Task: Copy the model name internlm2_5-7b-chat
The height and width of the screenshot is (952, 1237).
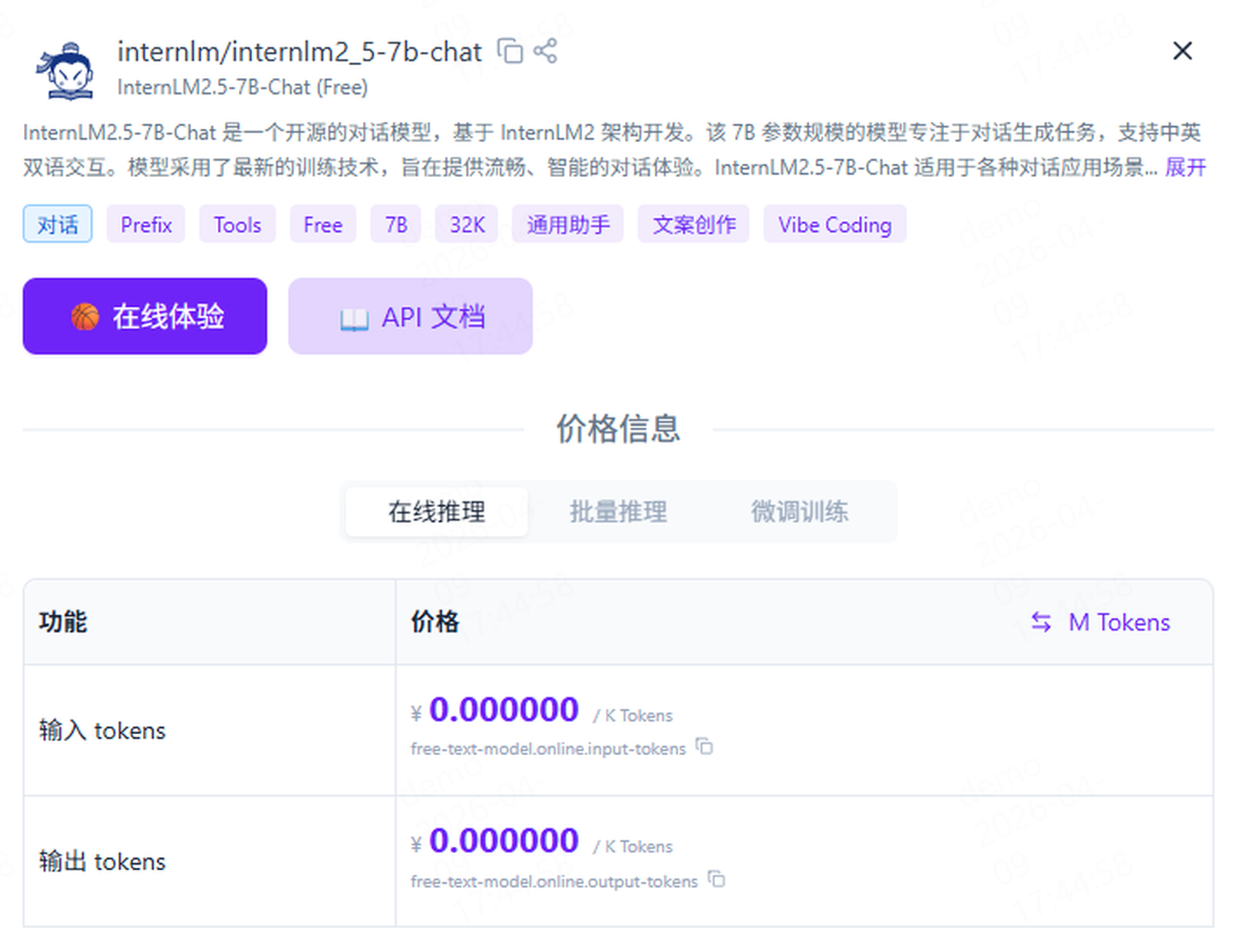Action: [509, 51]
